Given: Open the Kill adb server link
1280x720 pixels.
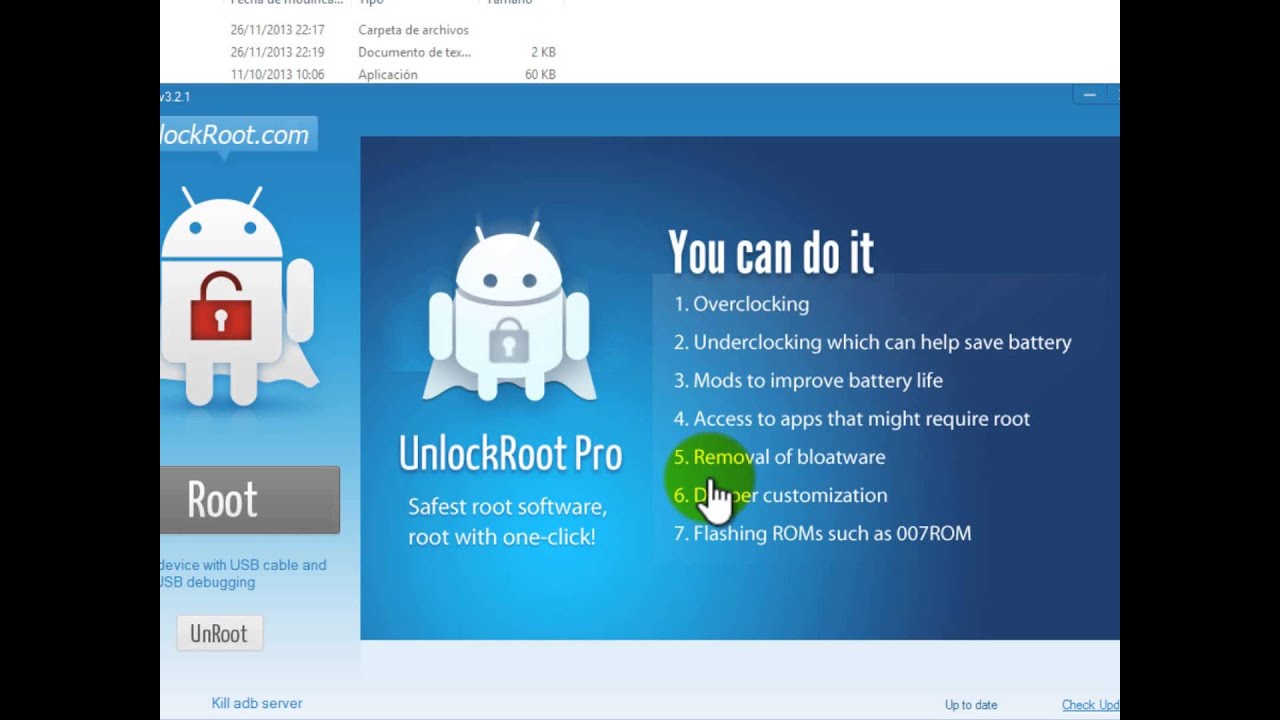Looking at the screenshot, I should 257,704.
